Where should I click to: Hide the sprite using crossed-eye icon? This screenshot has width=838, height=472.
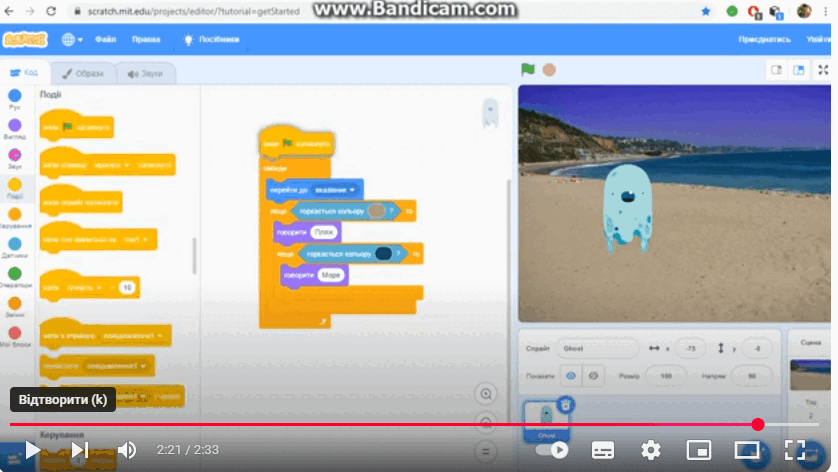pyautogui.click(x=593, y=376)
